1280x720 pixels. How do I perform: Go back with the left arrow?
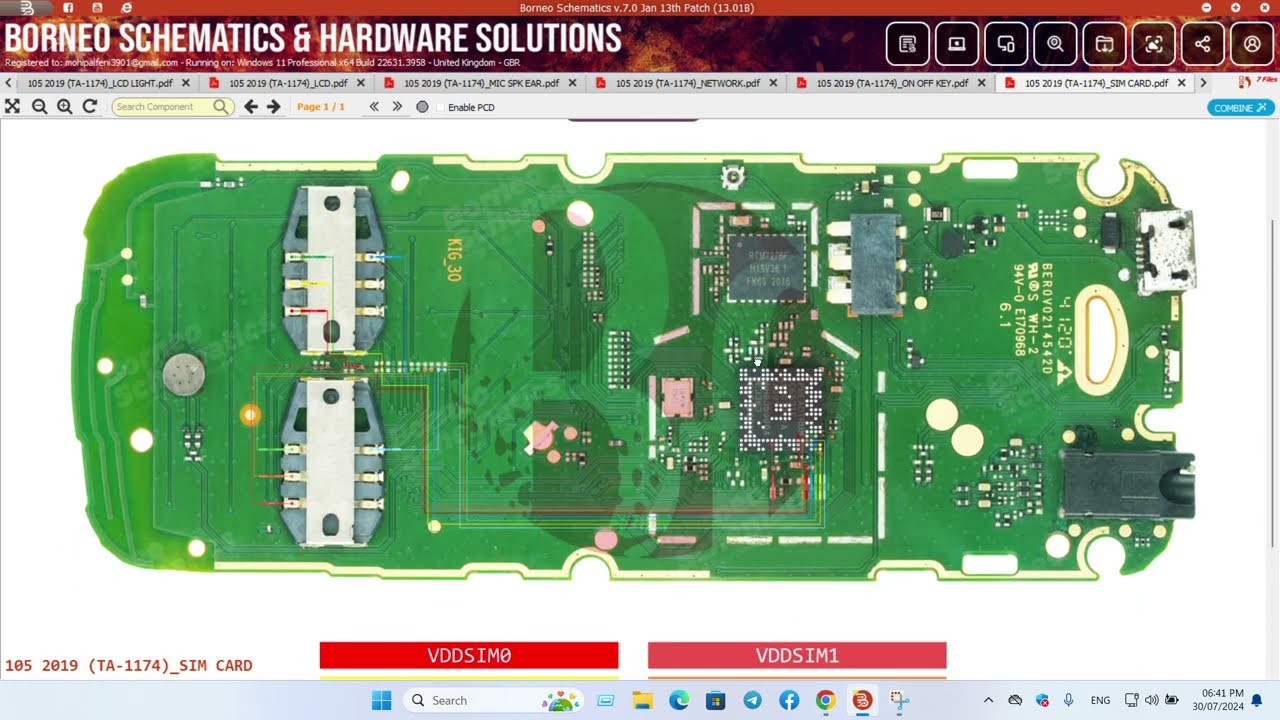251,106
